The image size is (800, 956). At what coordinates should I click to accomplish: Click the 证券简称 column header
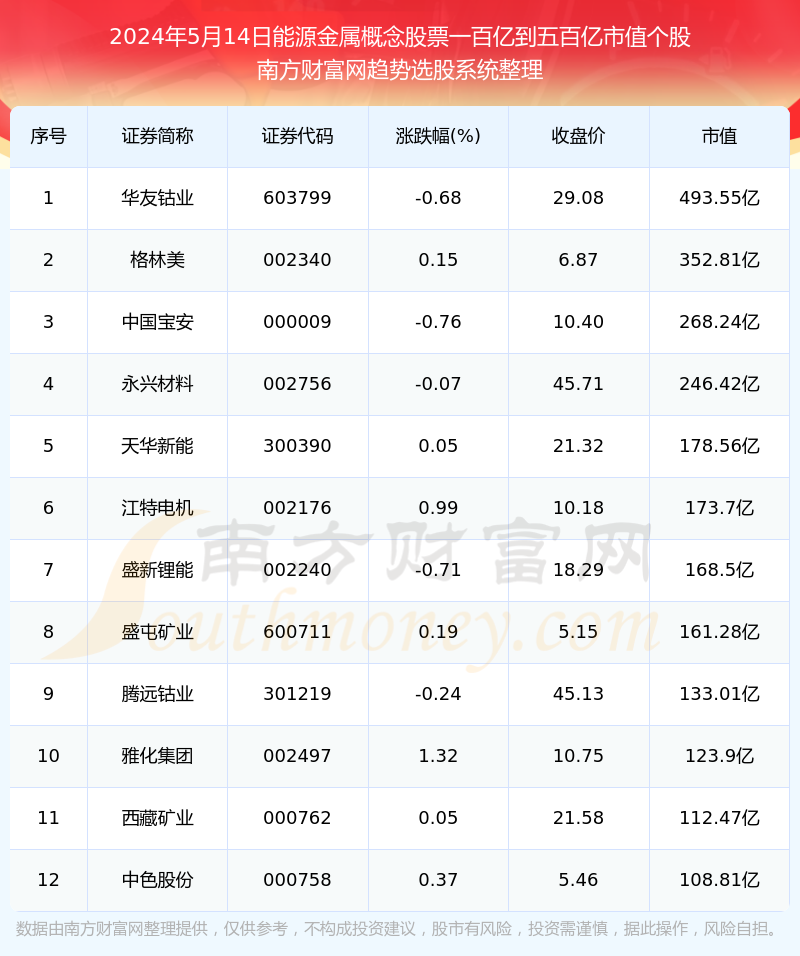[157, 136]
